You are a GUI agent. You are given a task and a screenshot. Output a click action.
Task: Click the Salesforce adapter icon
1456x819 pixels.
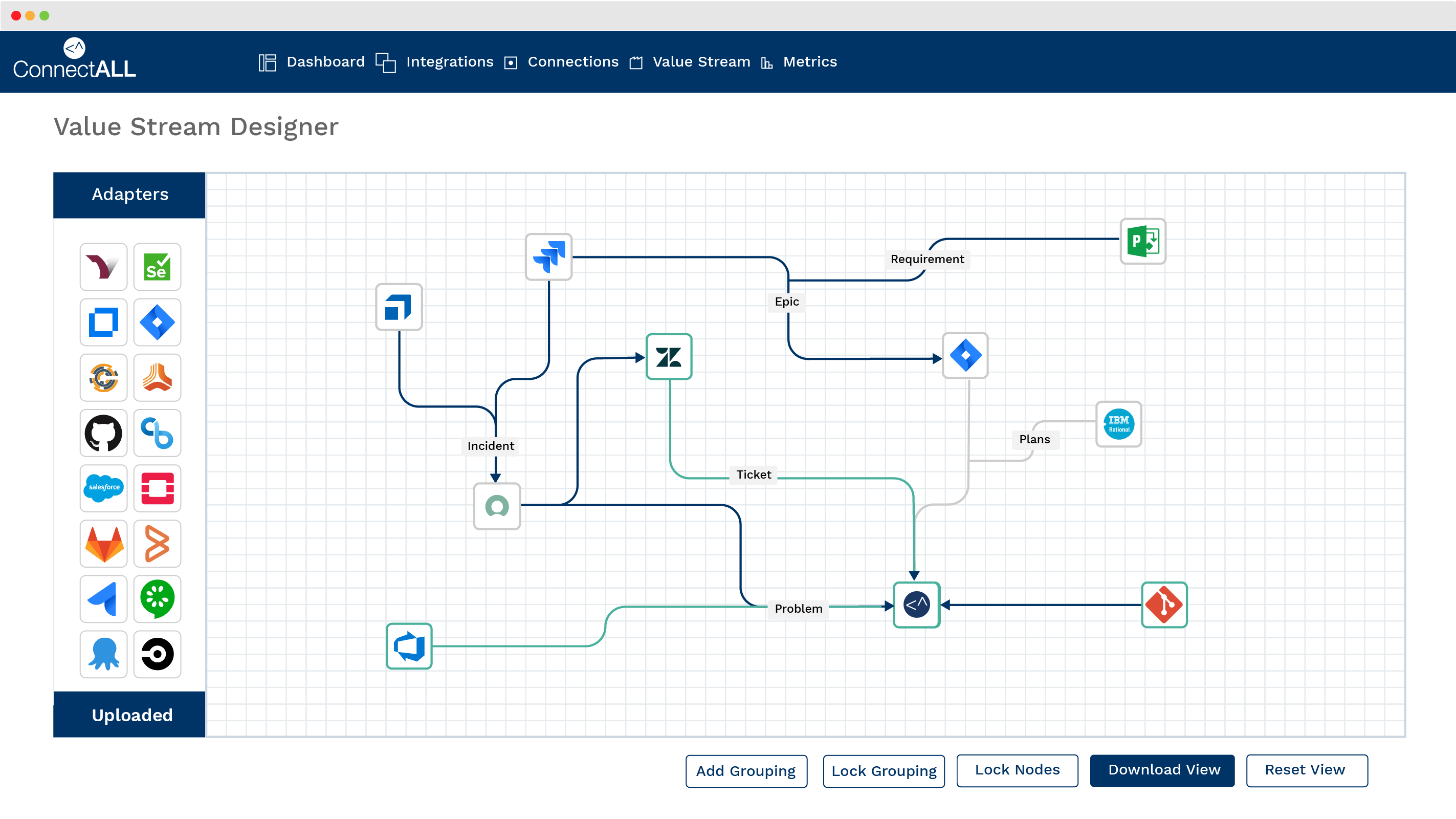pos(103,487)
